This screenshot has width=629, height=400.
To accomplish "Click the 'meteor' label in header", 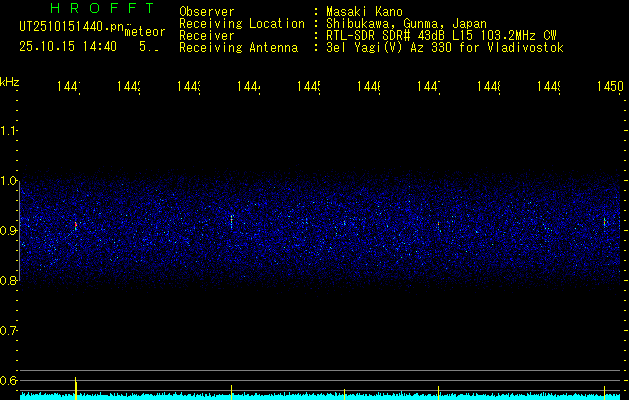I will (145, 31).
